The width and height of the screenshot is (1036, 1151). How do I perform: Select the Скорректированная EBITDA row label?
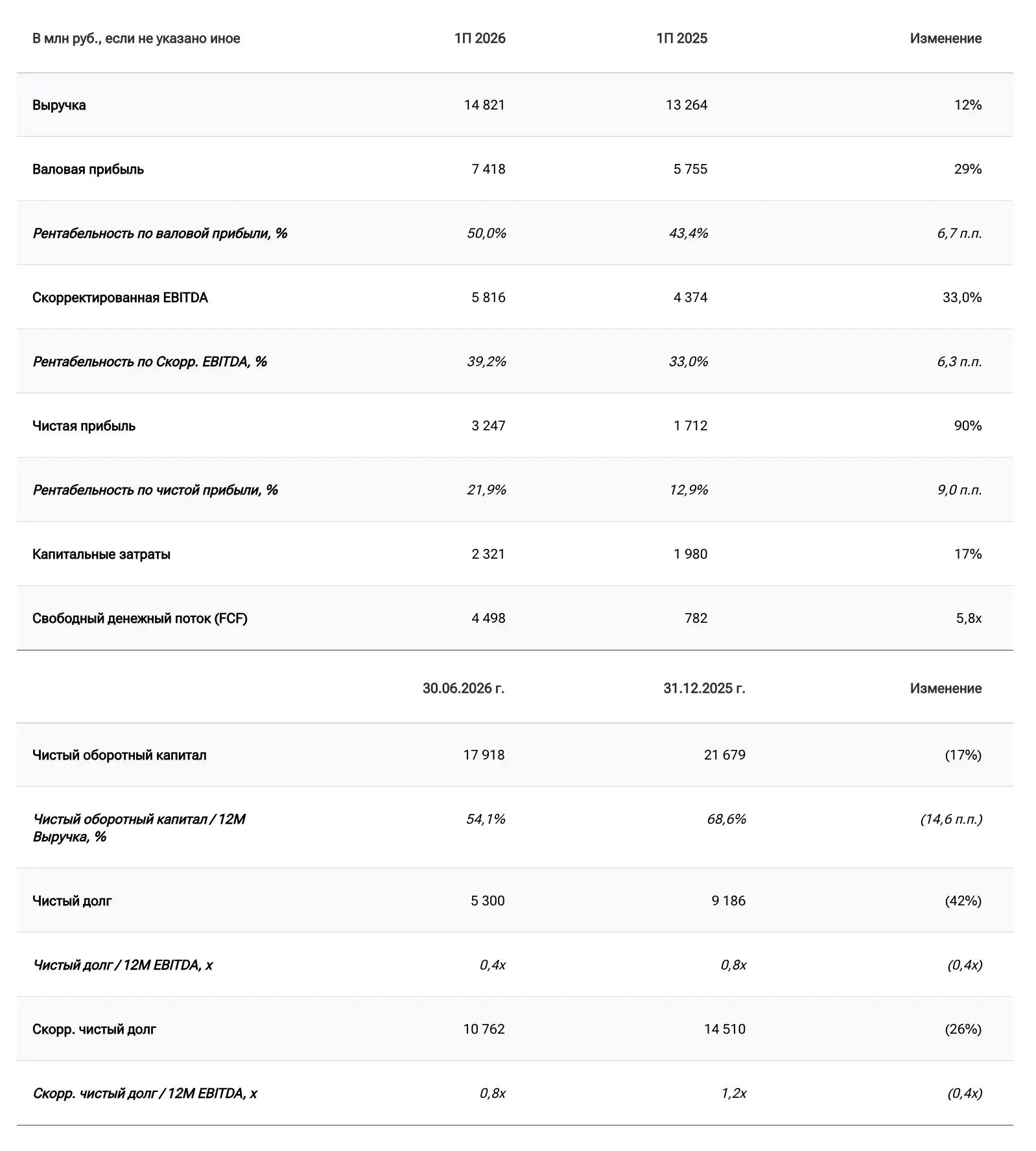click(120, 297)
